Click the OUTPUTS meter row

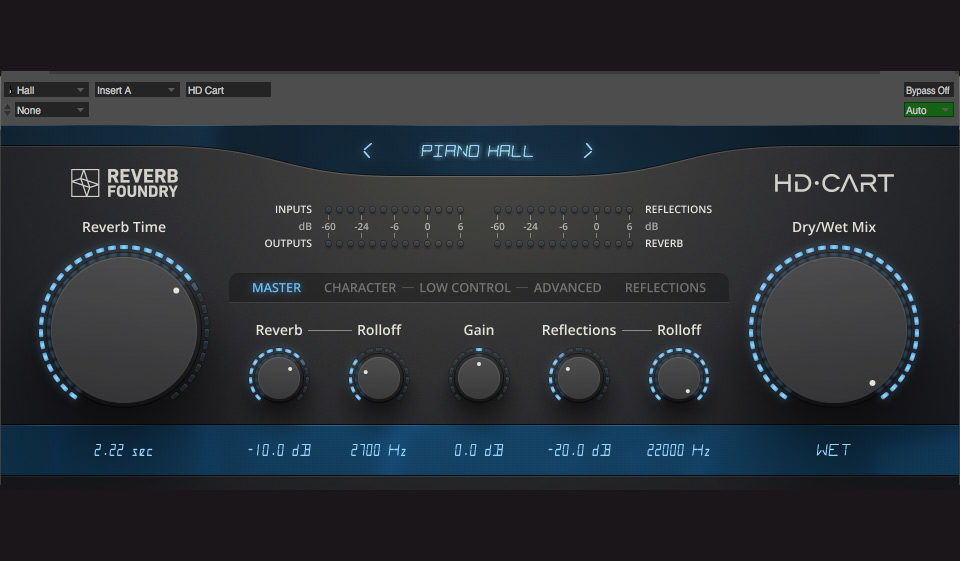pos(394,244)
